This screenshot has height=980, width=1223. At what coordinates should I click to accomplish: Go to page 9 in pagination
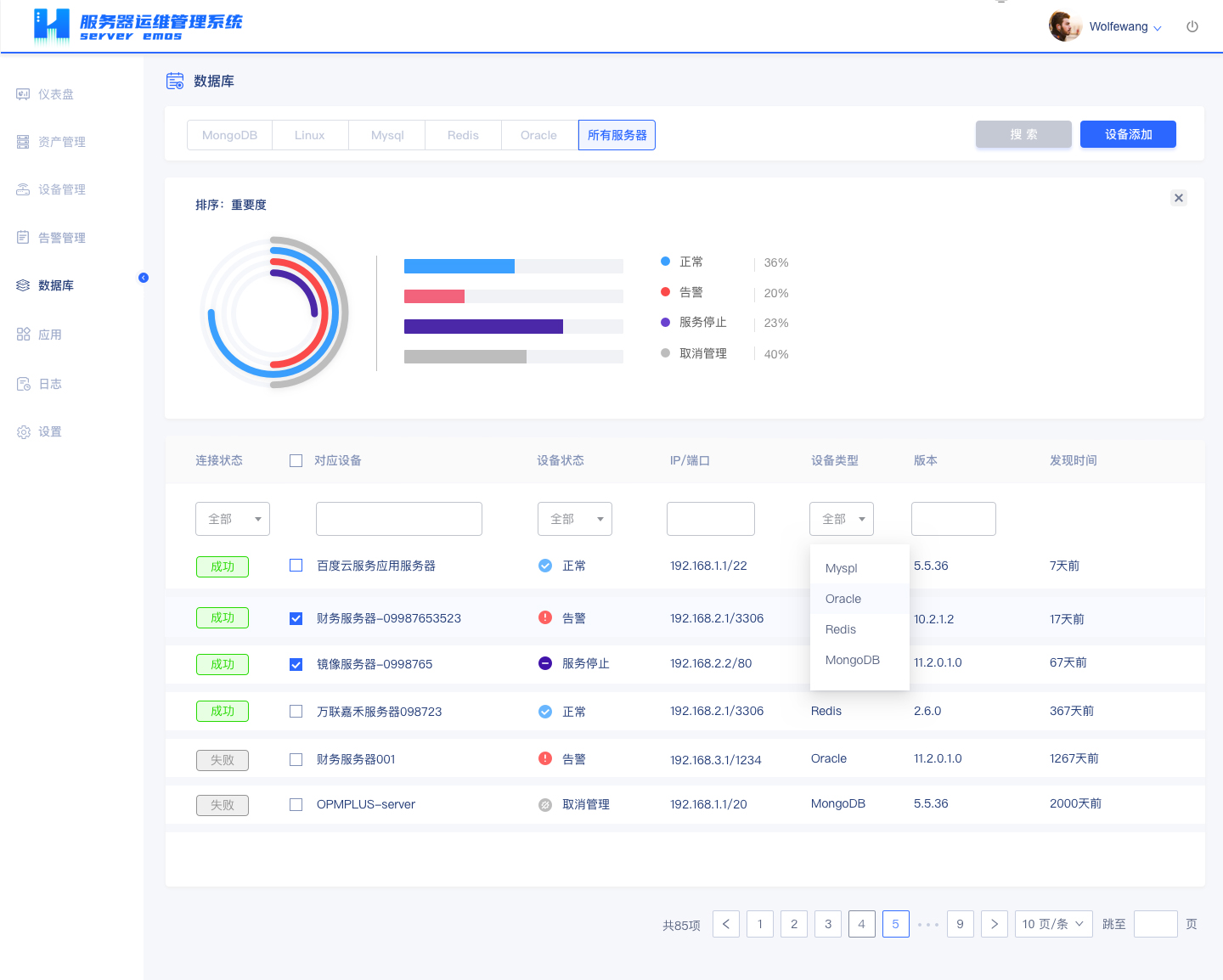[960, 924]
